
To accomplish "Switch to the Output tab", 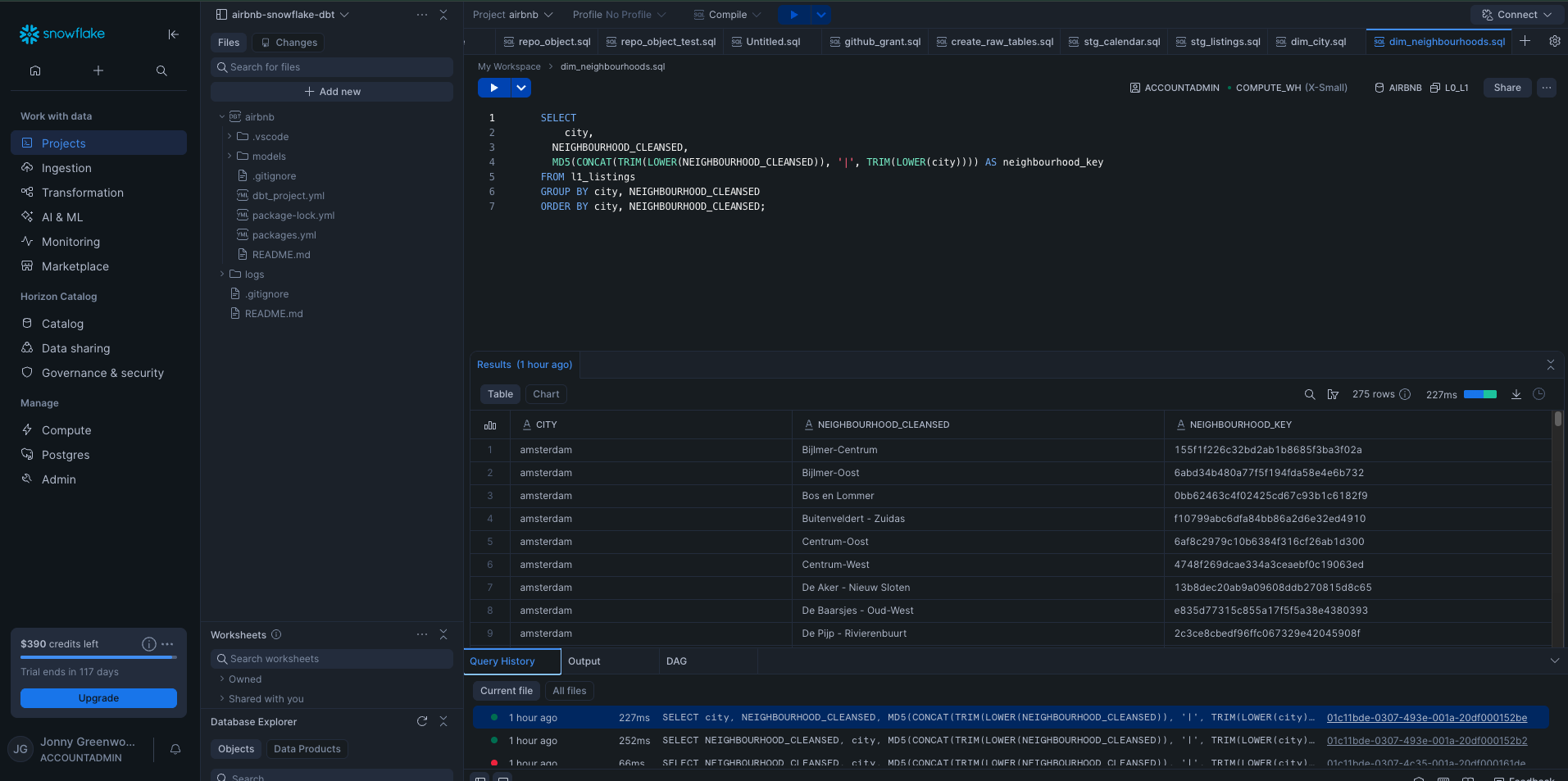I will (584, 661).
